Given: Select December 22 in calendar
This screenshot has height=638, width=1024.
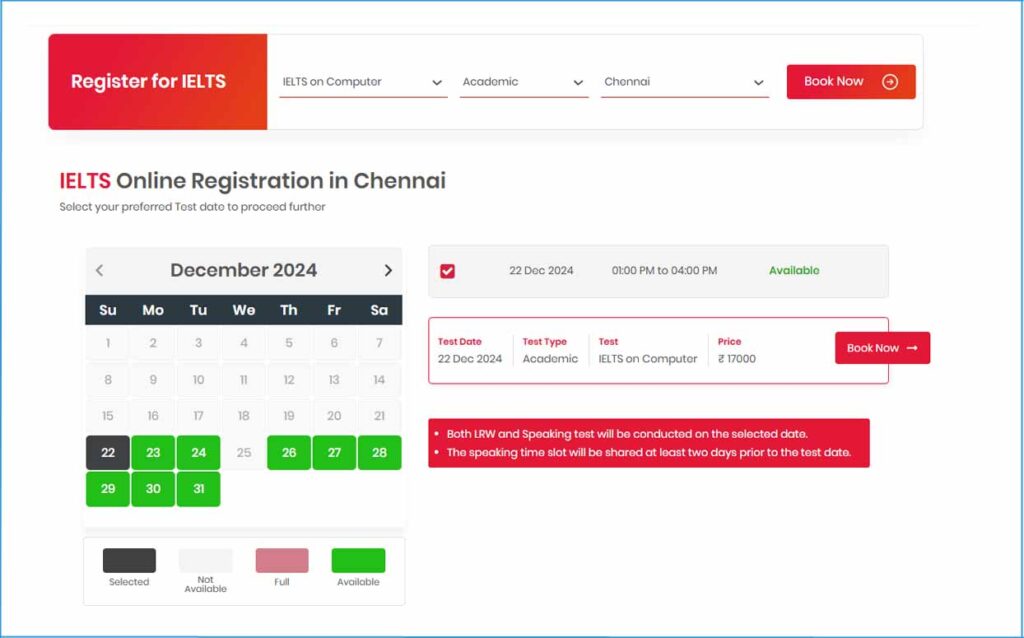Looking at the screenshot, I should click(108, 453).
